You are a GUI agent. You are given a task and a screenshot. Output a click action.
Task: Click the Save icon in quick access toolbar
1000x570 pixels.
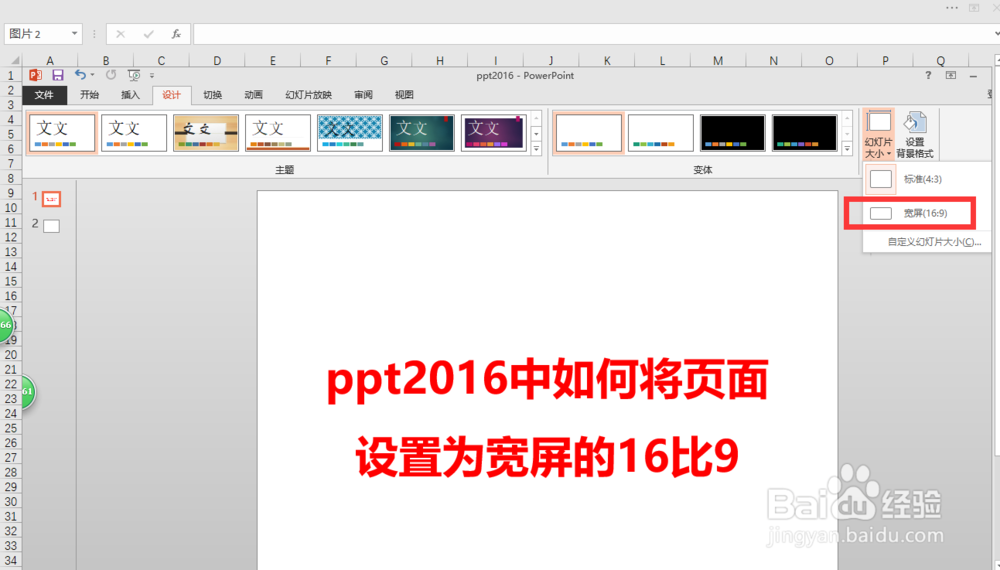57,75
